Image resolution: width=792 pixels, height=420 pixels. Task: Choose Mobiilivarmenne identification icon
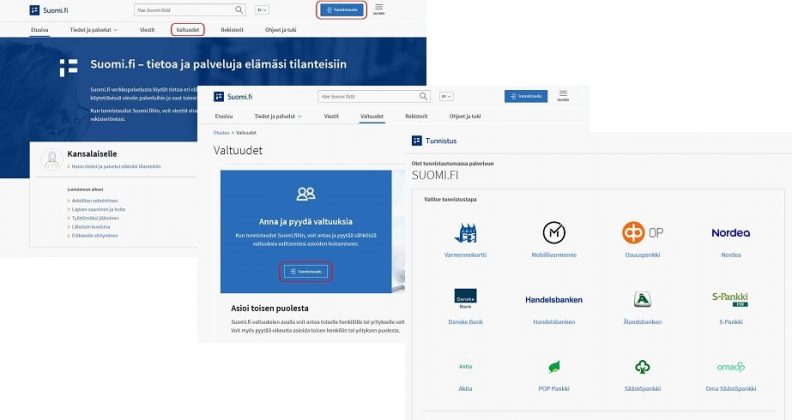554,233
